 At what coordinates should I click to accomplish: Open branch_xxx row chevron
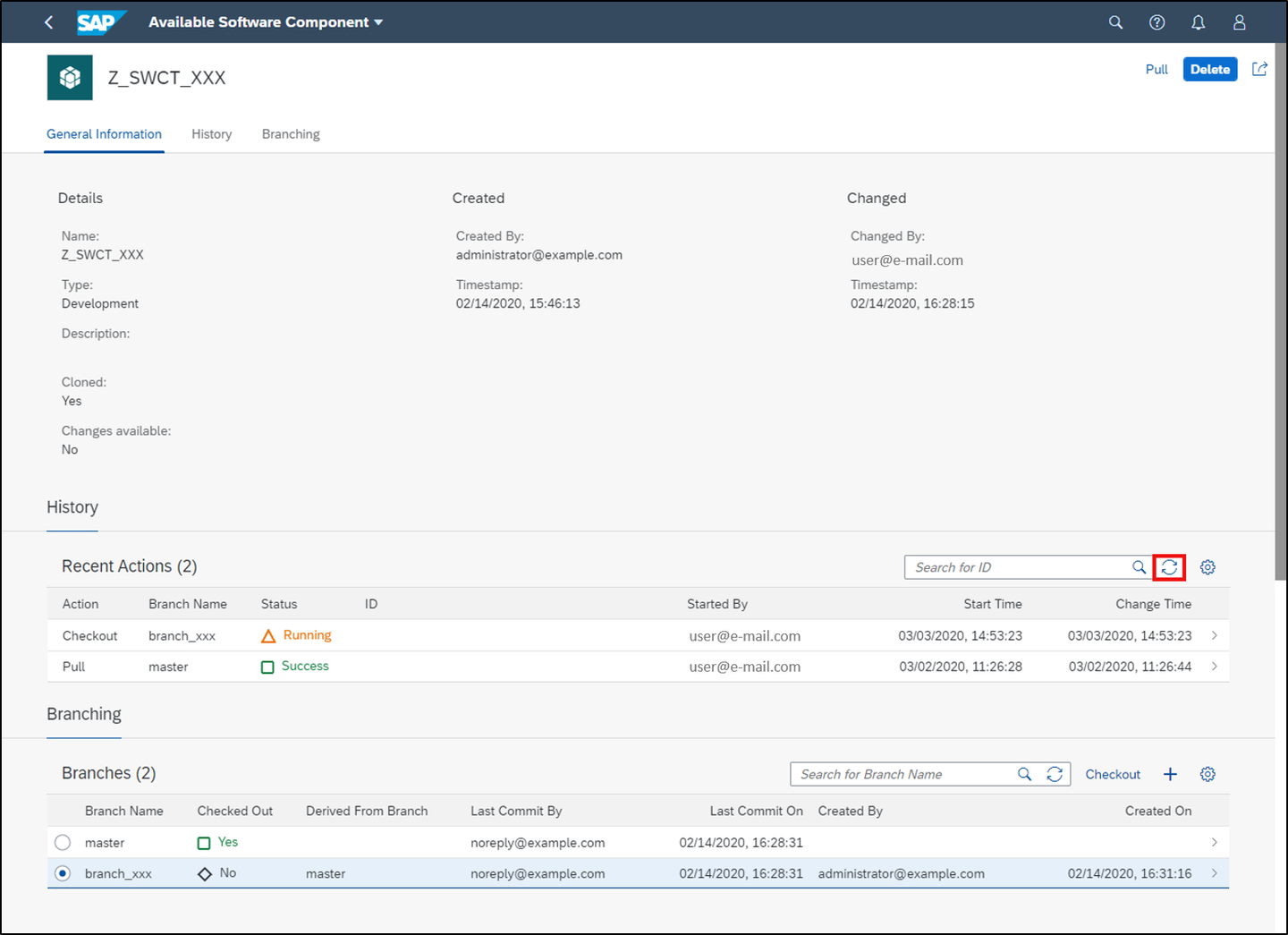(x=1214, y=873)
